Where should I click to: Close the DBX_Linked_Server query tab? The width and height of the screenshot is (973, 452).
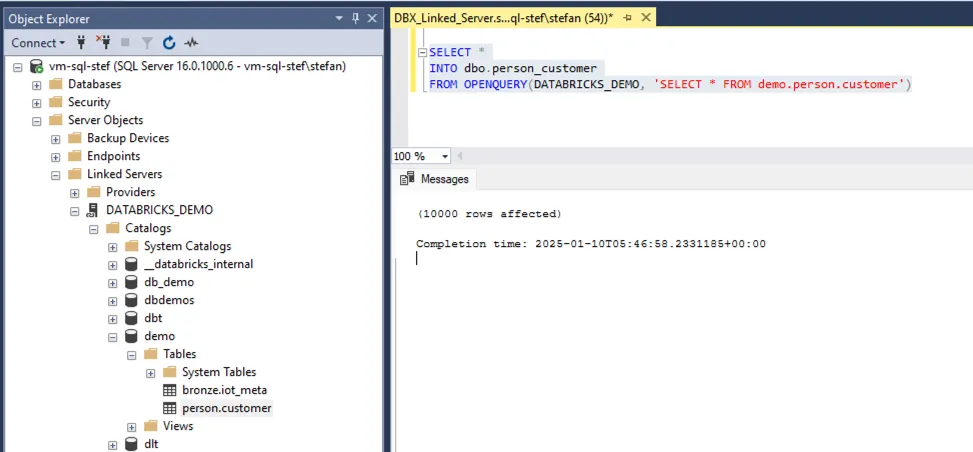[645, 17]
